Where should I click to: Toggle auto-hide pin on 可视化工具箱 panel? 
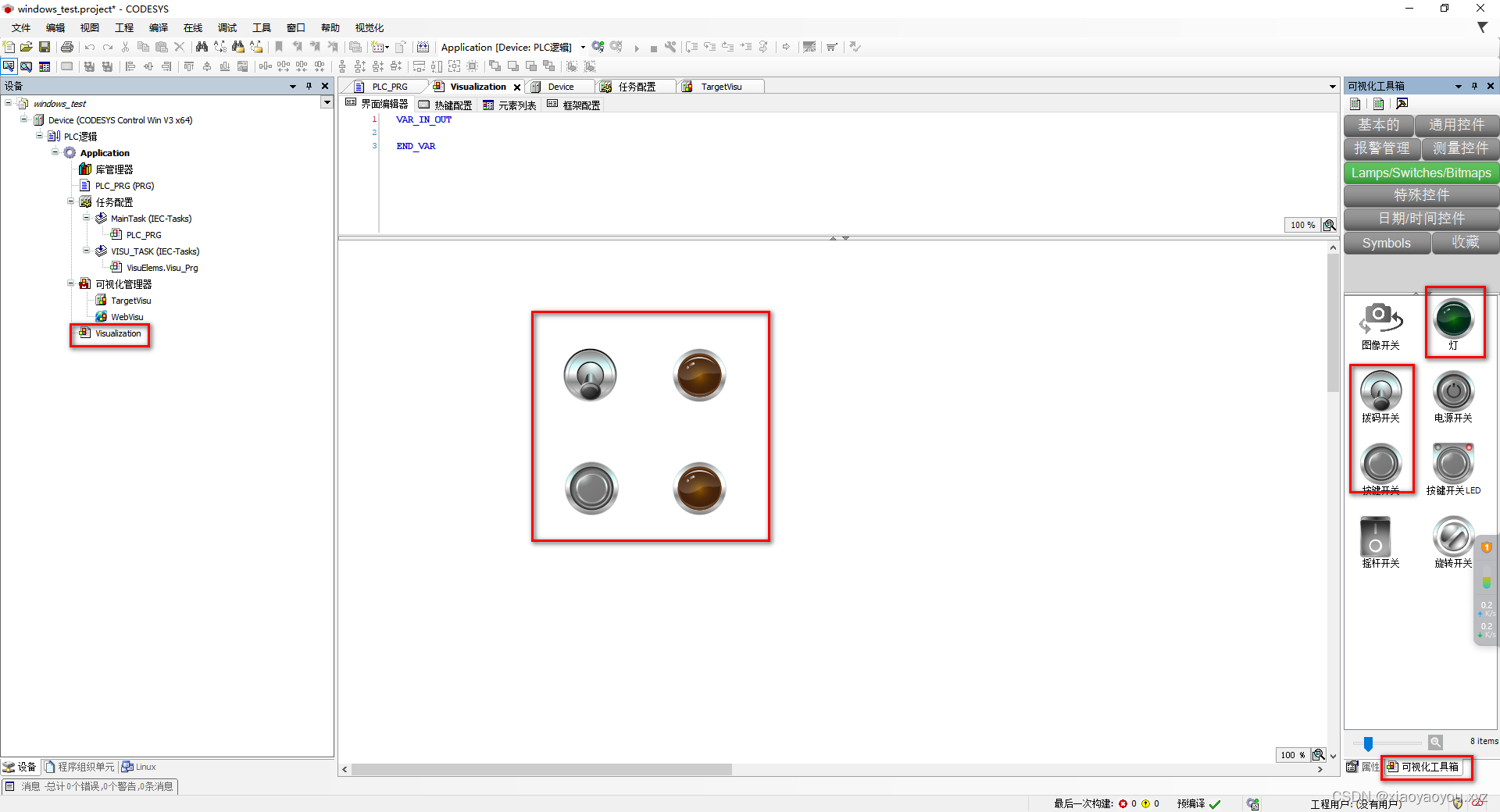click(1474, 86)
